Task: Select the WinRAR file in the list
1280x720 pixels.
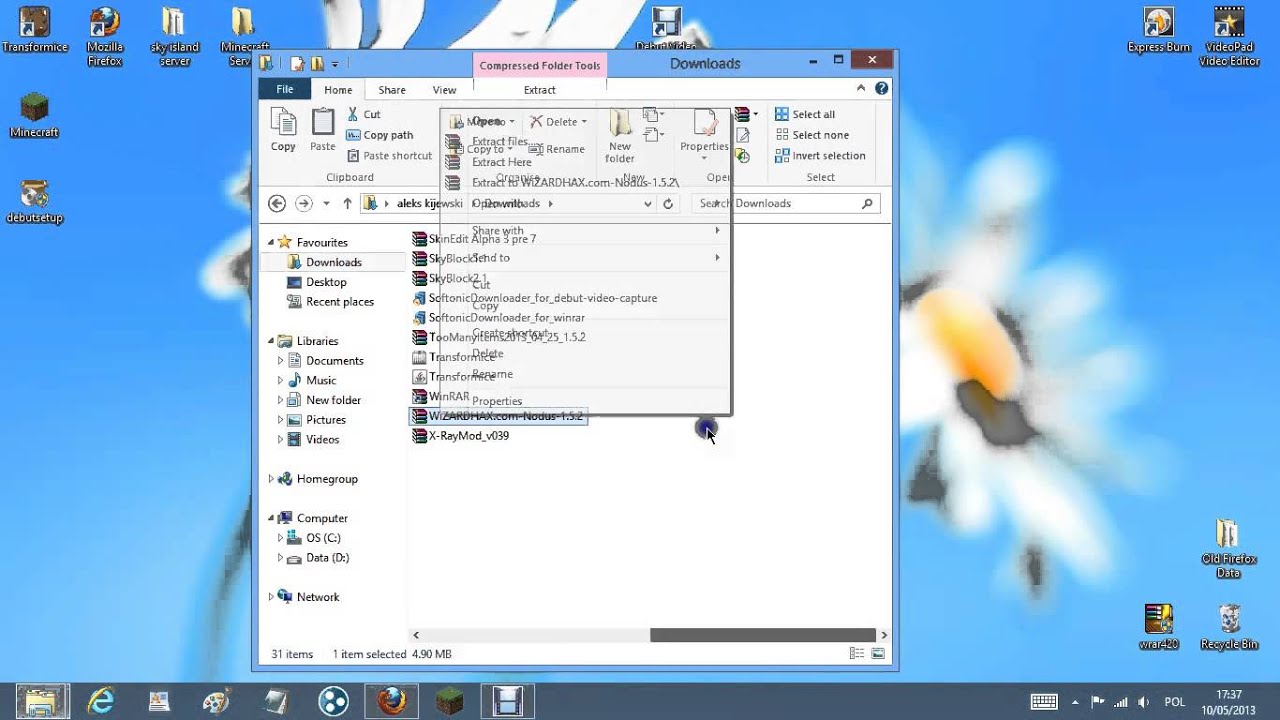Action: click(x=441, y=396)
